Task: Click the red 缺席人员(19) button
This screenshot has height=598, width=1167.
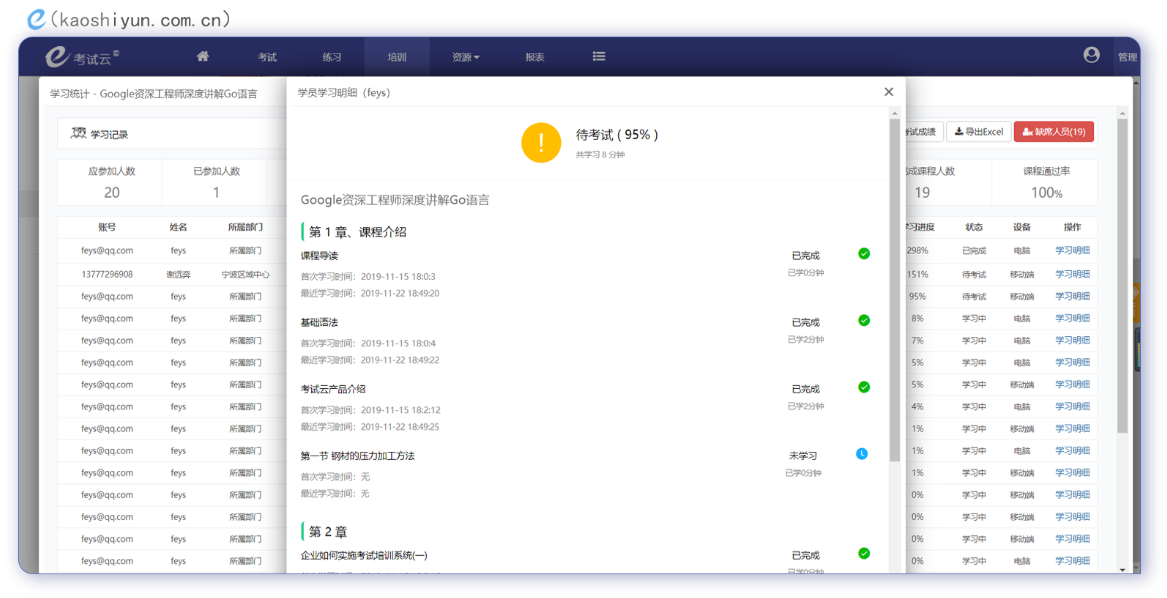Action: [x=1053, y=132]
